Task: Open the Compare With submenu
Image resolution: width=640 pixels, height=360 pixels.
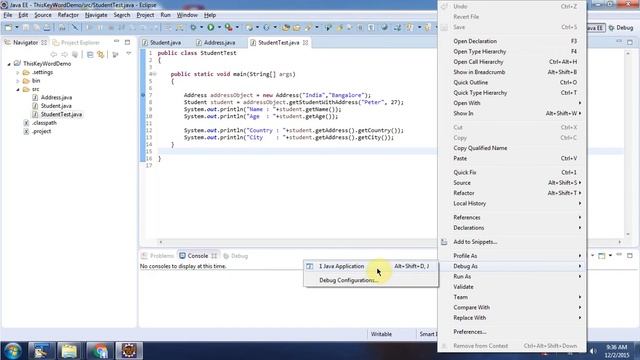Action: pyautogui.click(x=512, y=308)
